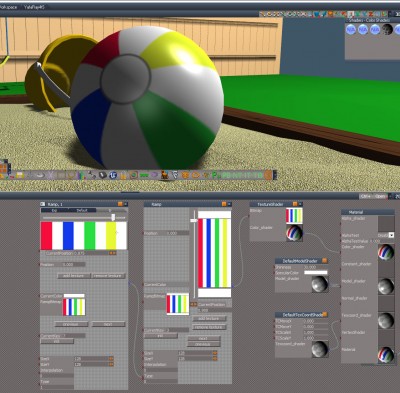Click the white SpecularColor swatch in DefaultModelShader
Image resolution: width=400 pixels, height=393 pixels.
coord(316,273)
